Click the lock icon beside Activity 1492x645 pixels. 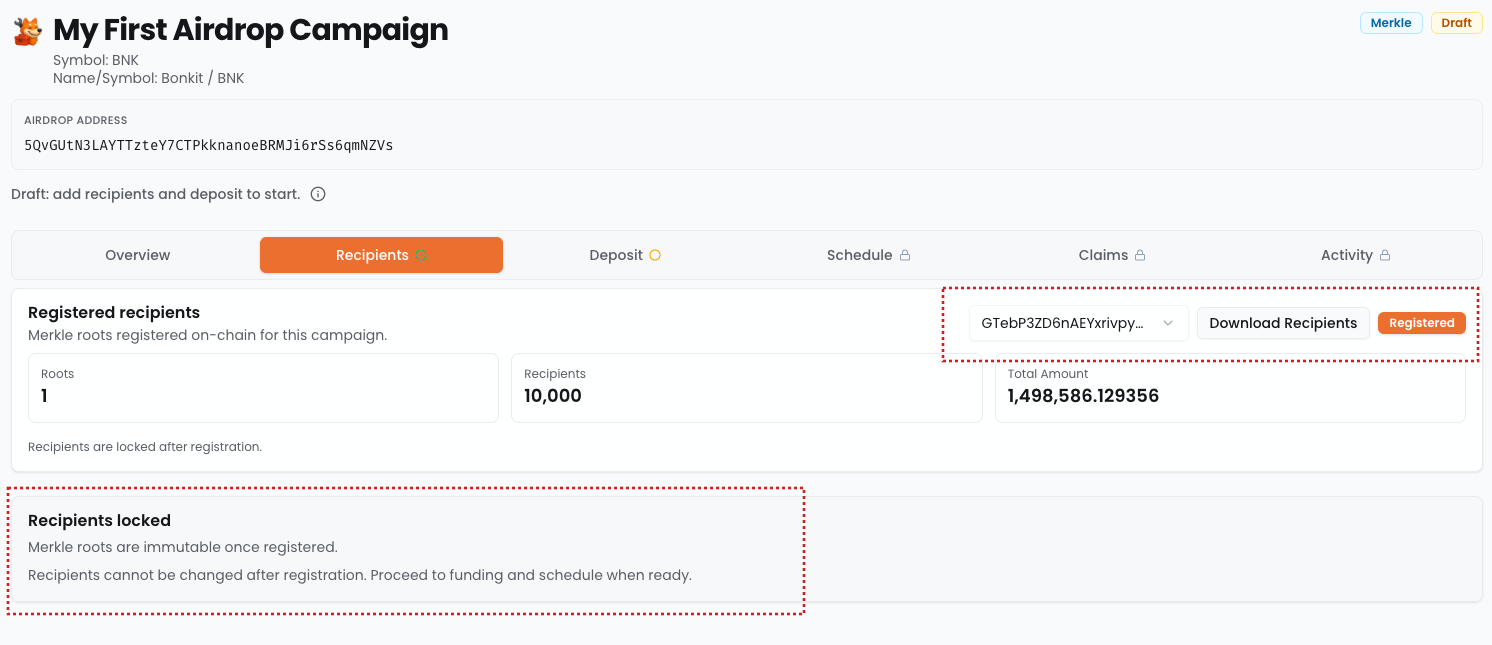1385,255
